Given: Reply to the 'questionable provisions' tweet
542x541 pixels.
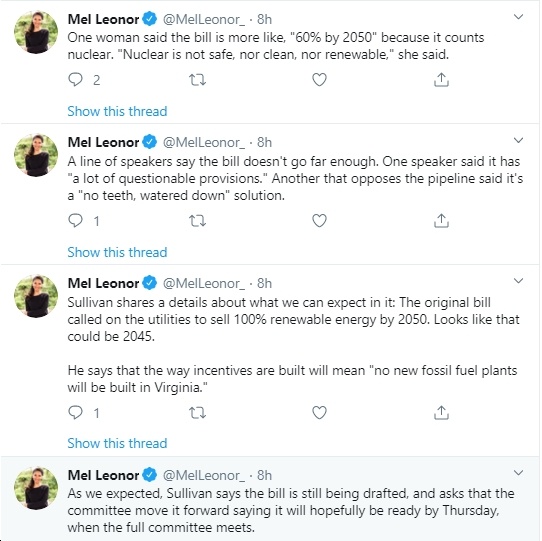Looking at the screenshot, I should click(75, 220).
